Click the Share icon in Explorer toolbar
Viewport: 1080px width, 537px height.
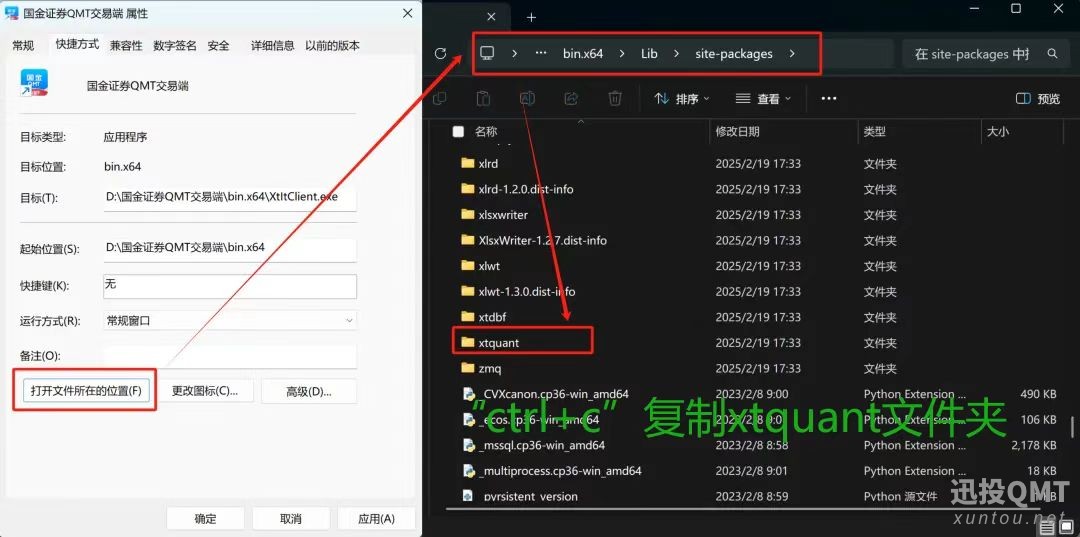tap(571, 99)
